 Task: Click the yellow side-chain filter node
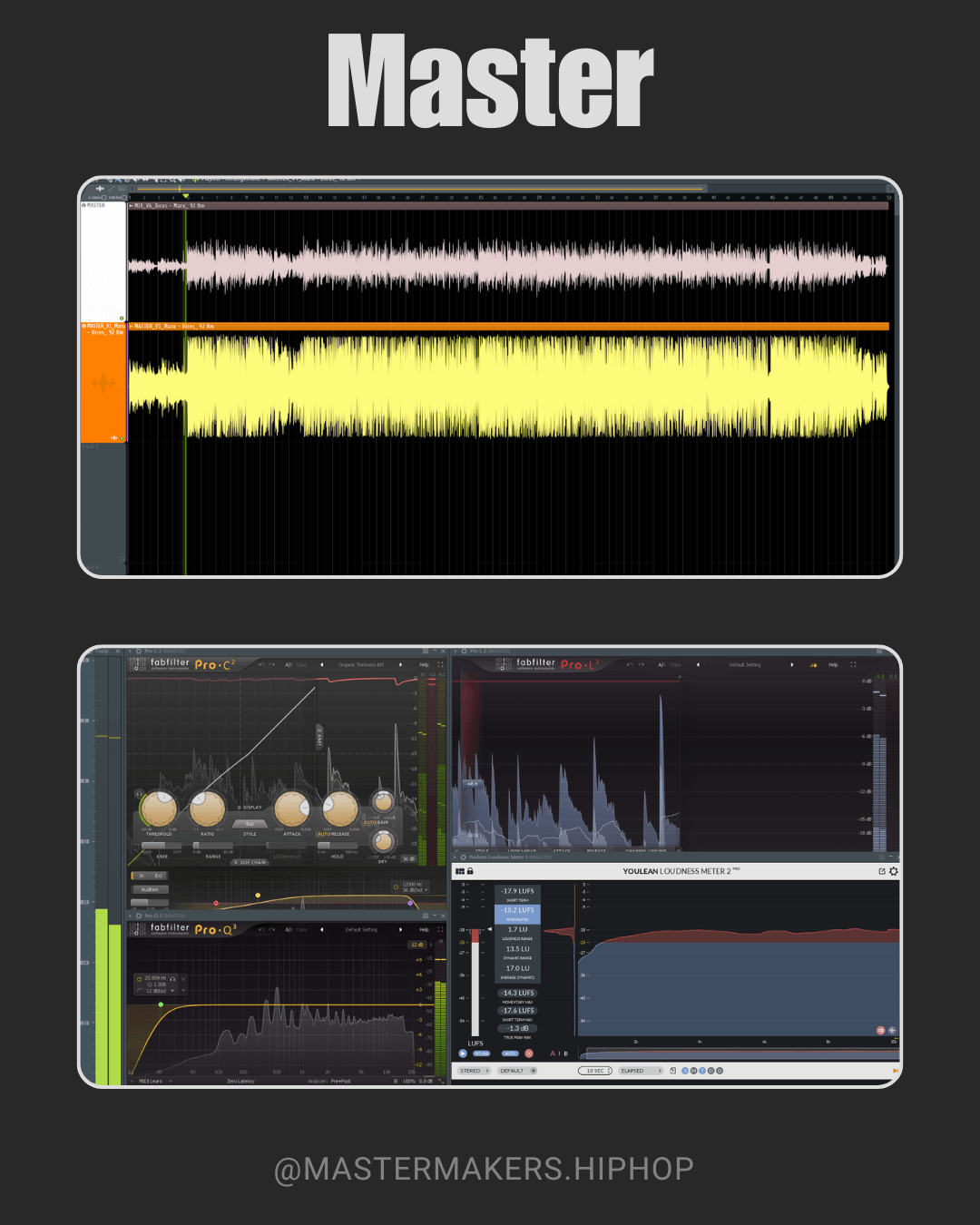[258, 895]
